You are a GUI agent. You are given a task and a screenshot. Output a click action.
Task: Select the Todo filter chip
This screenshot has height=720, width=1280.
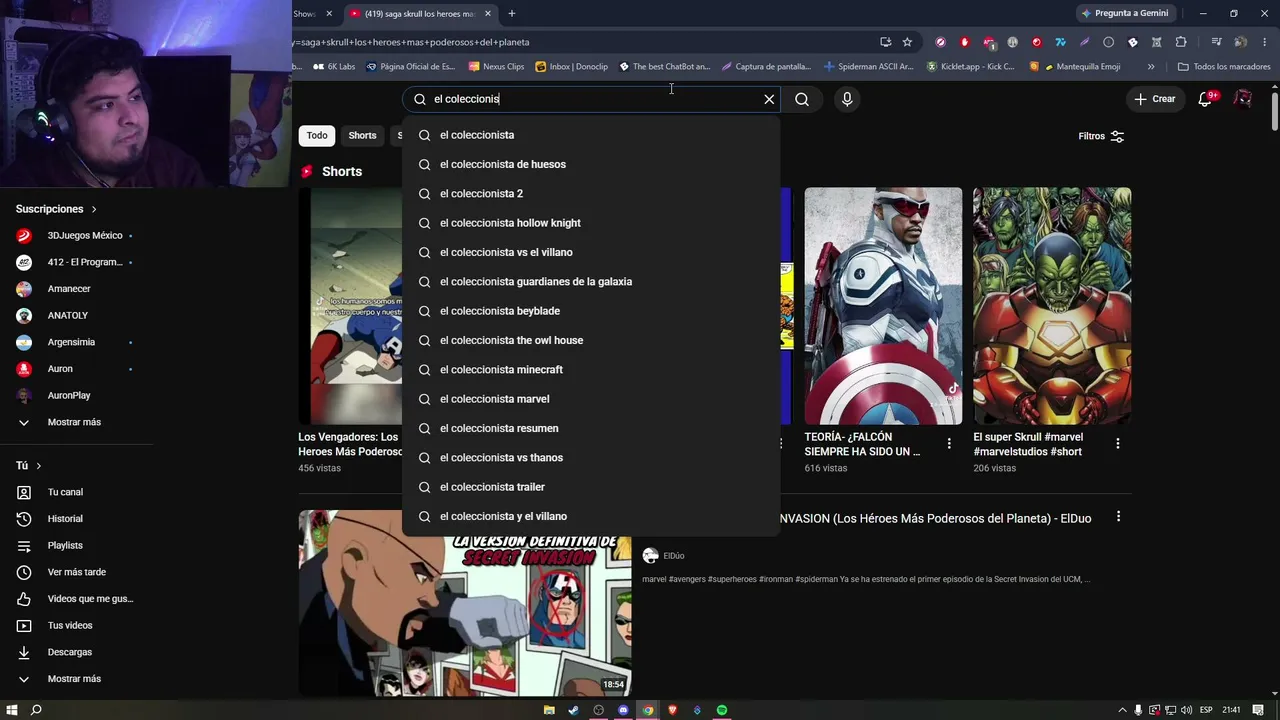317,136
